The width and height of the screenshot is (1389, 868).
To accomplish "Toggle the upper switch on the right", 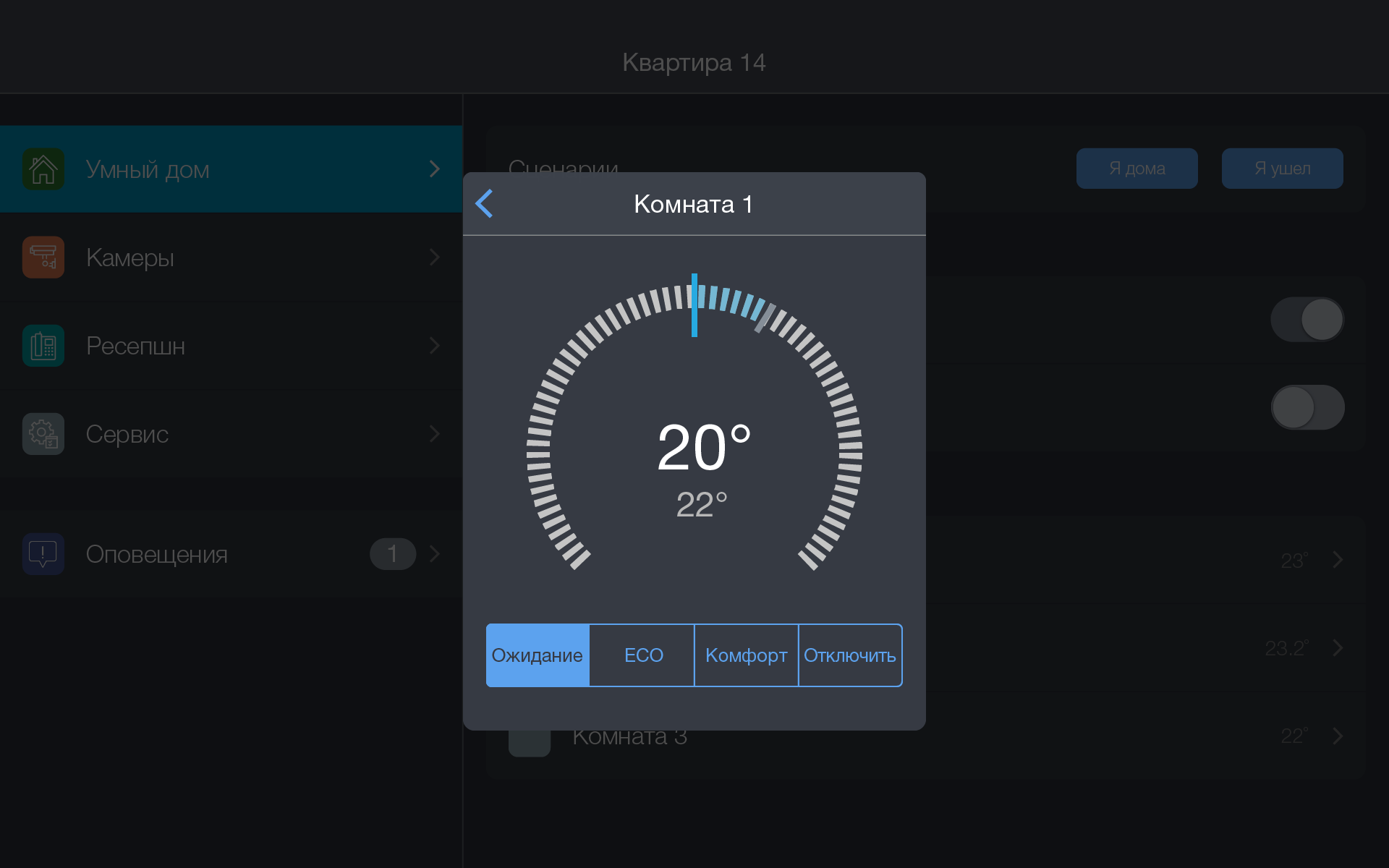I will pyautogui.click(x=1307, y=320).
